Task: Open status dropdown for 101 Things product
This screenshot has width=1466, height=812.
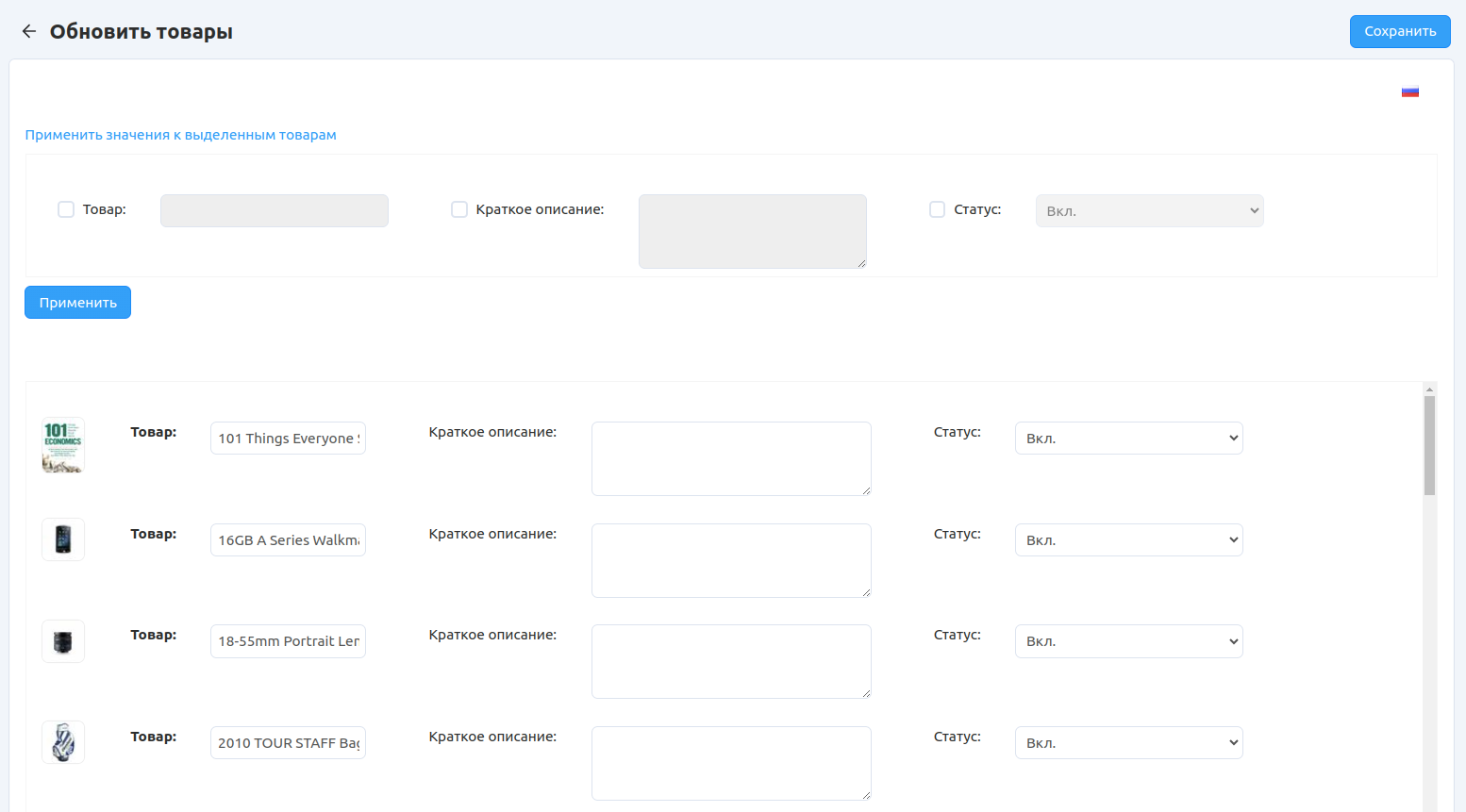Action: [x=1128, y=439]
